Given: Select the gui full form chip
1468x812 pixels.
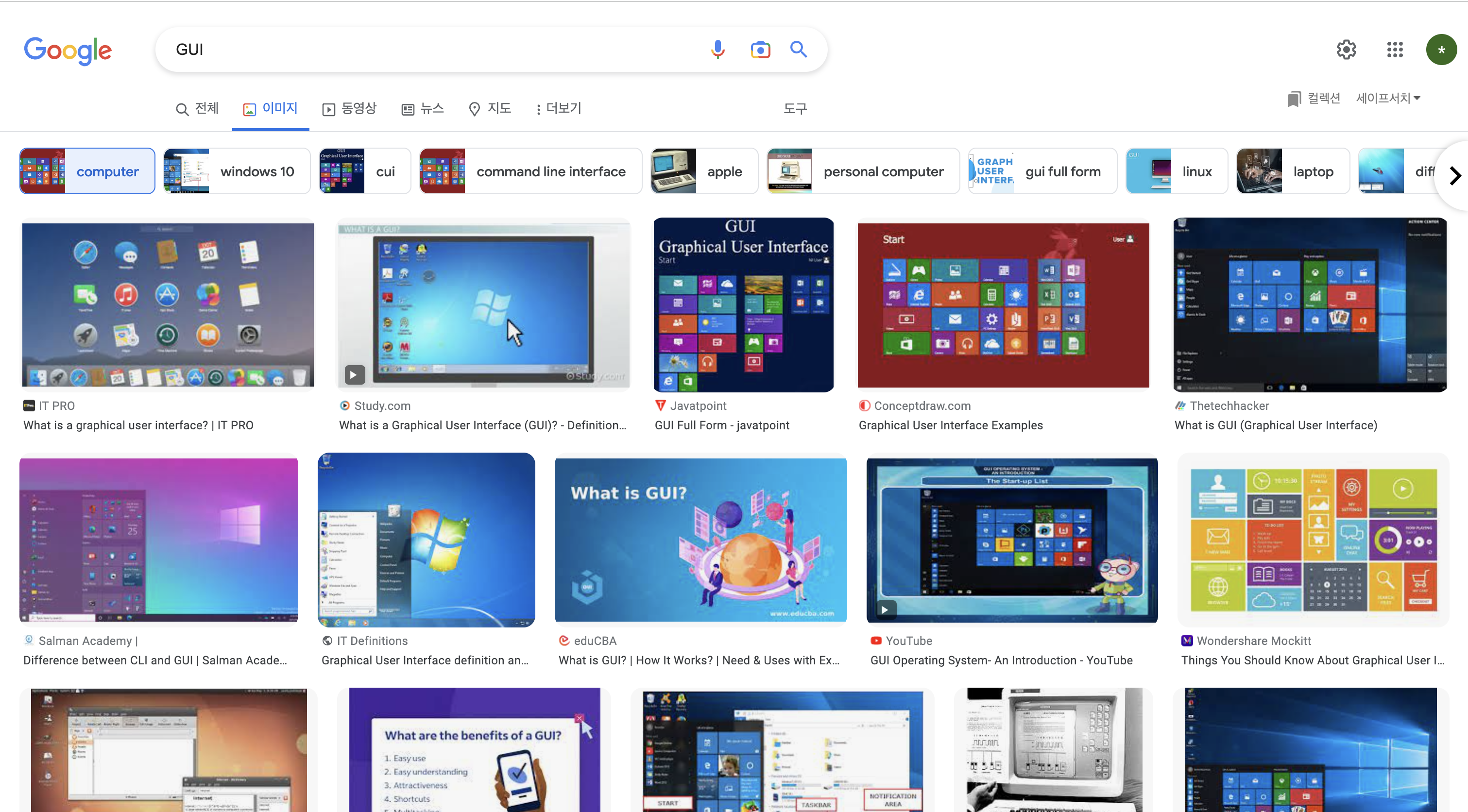Looking at the screenshot, I should 1042,171.
